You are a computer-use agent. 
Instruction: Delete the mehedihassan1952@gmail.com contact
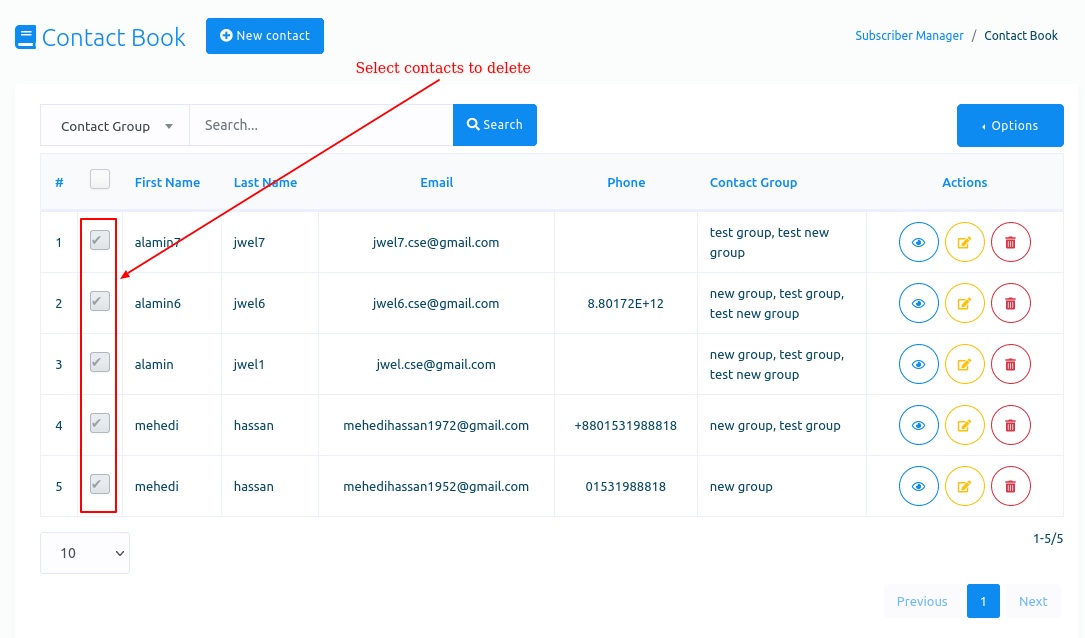point(1010,486)
